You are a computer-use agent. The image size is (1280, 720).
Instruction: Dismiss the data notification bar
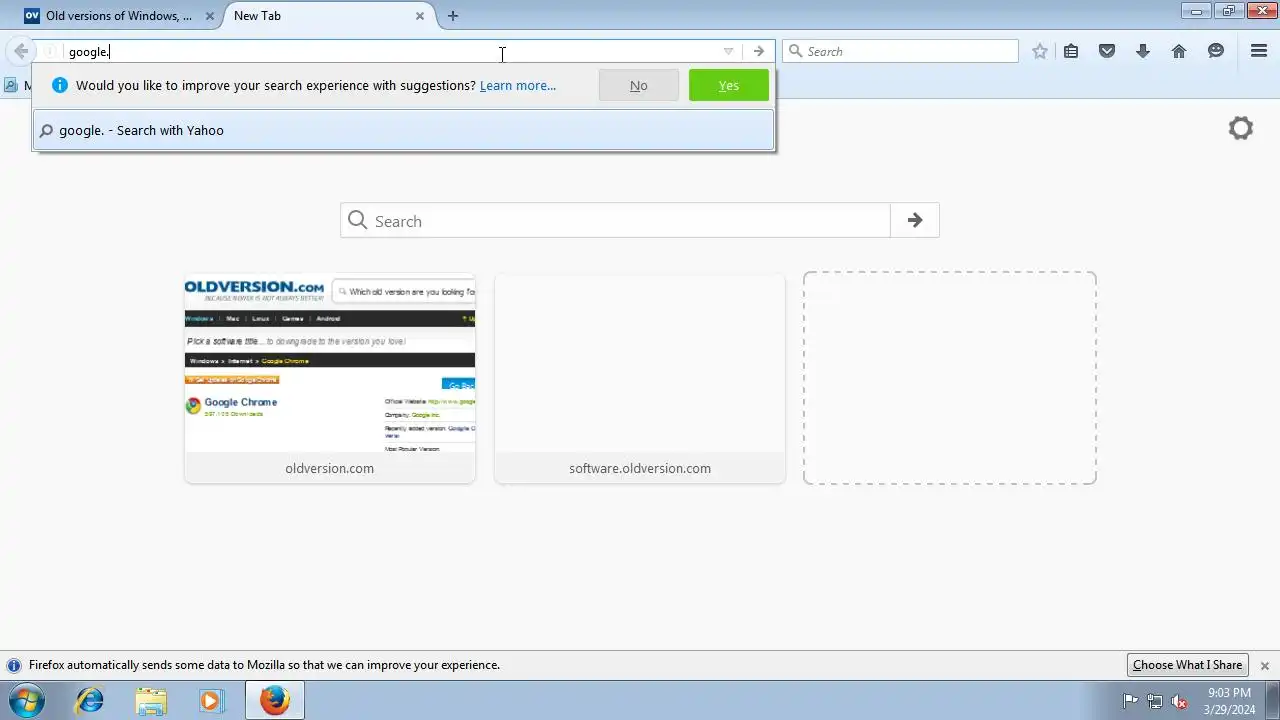[1265, 665]
